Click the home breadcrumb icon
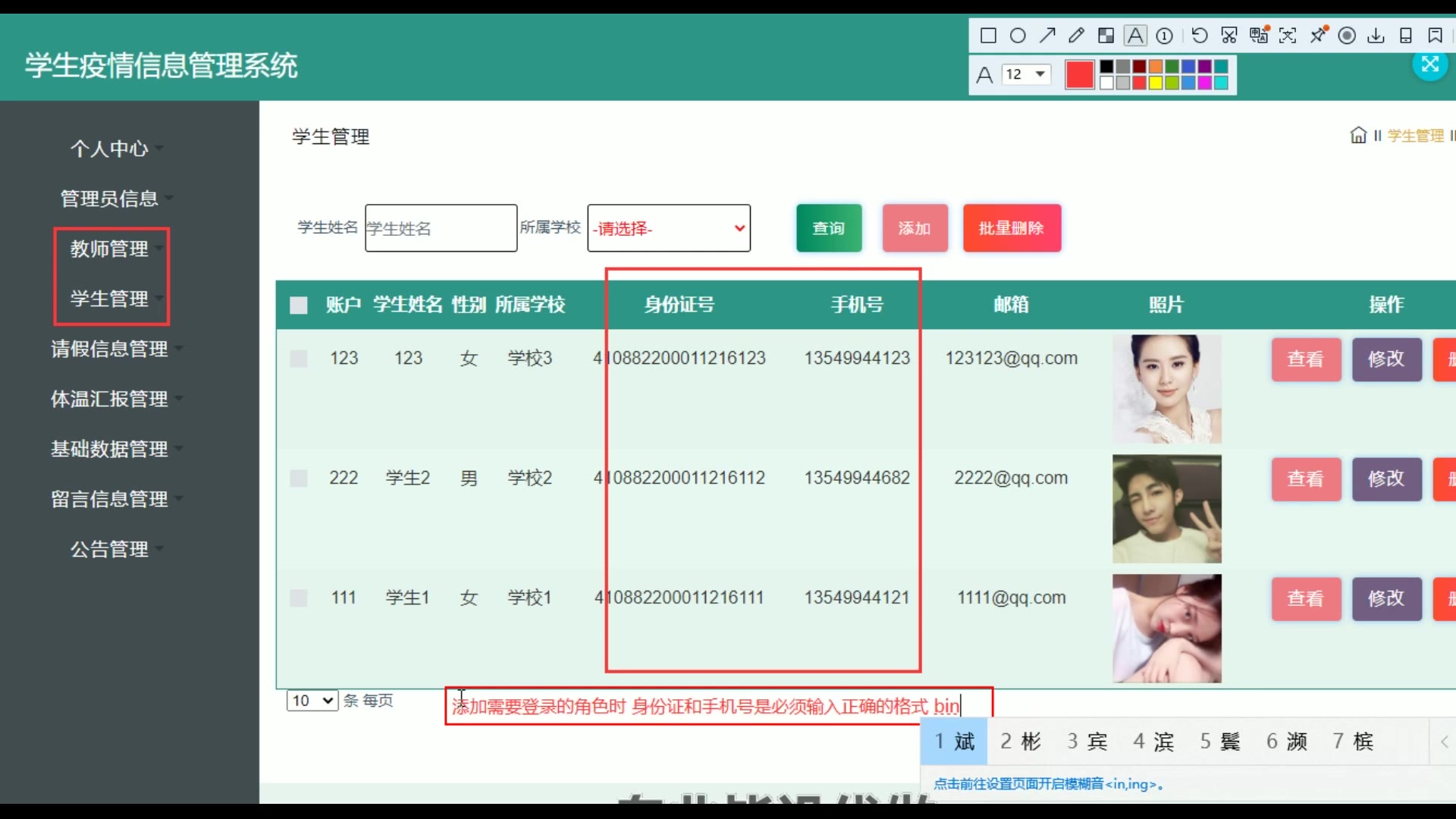This screenshot has height=819, width=1456. coord(1358,136)
